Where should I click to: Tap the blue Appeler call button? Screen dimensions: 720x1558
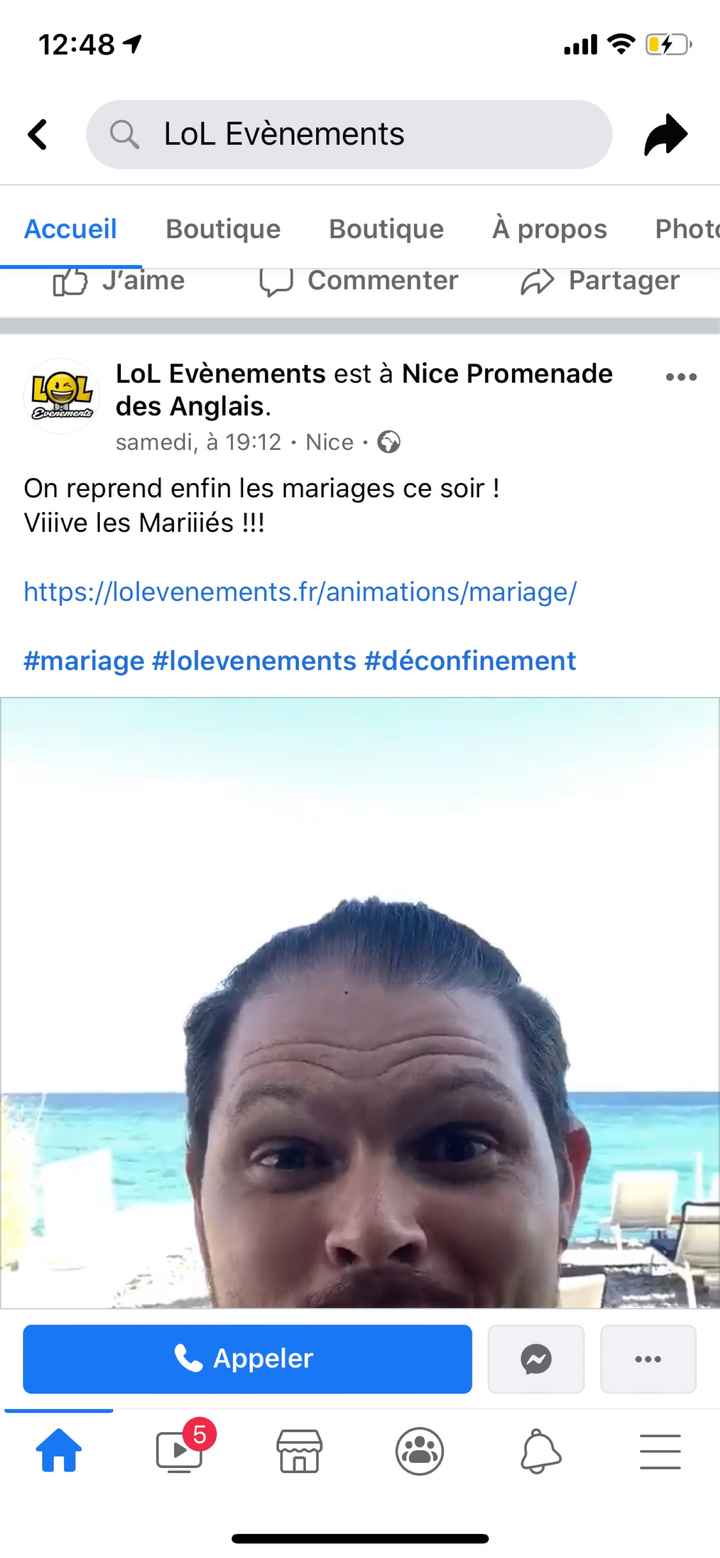tap(247, 1358)
